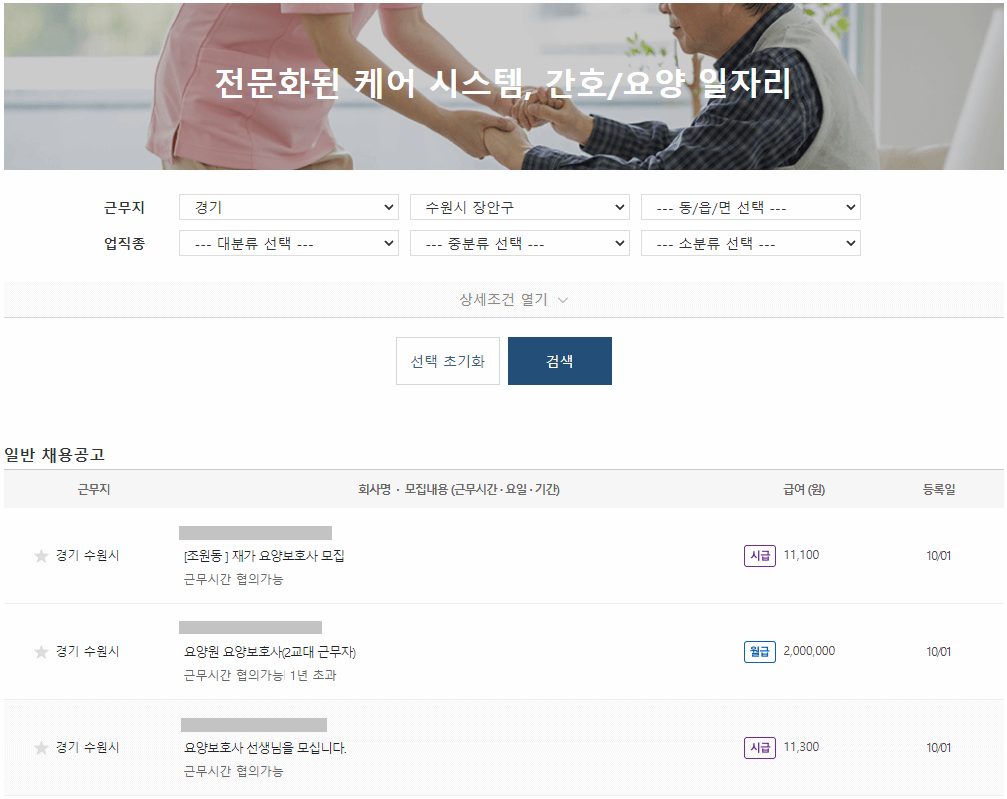Open the 수원시 장안구 district dropdown
Image resolution: width=1007 pixels, height=799 pixels.
(x=520, y=207)
